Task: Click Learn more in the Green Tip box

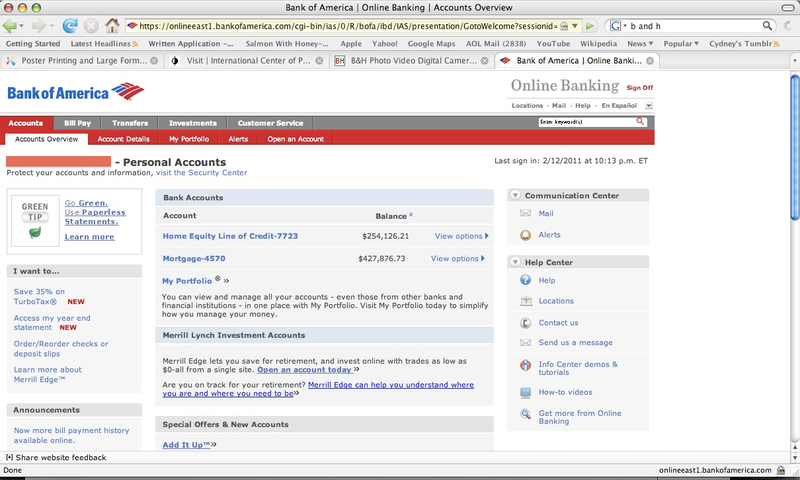Action: click(89, 237)
